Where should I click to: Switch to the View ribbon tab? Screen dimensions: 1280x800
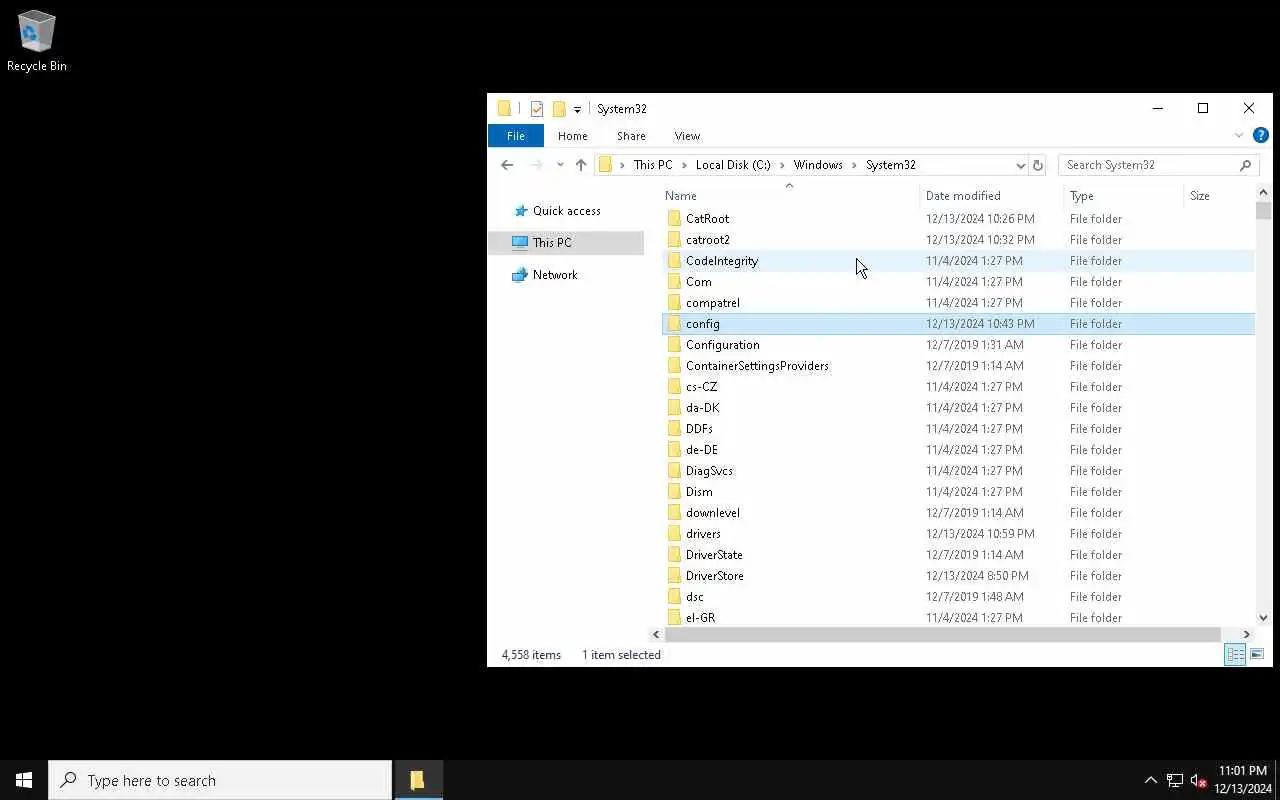[x=687, y=136]
